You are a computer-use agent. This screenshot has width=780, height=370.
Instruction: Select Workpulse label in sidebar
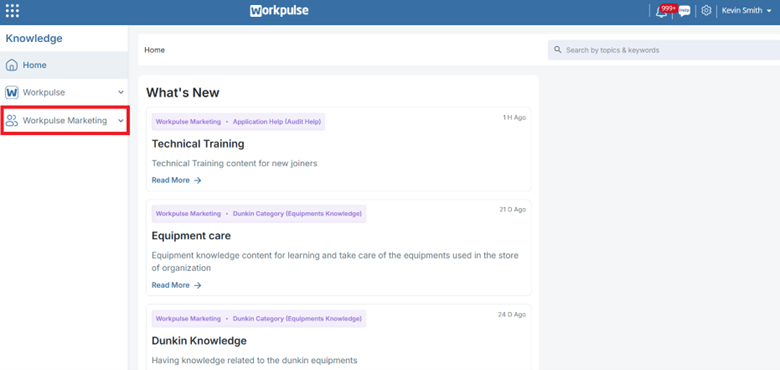[x=44, y=92]
